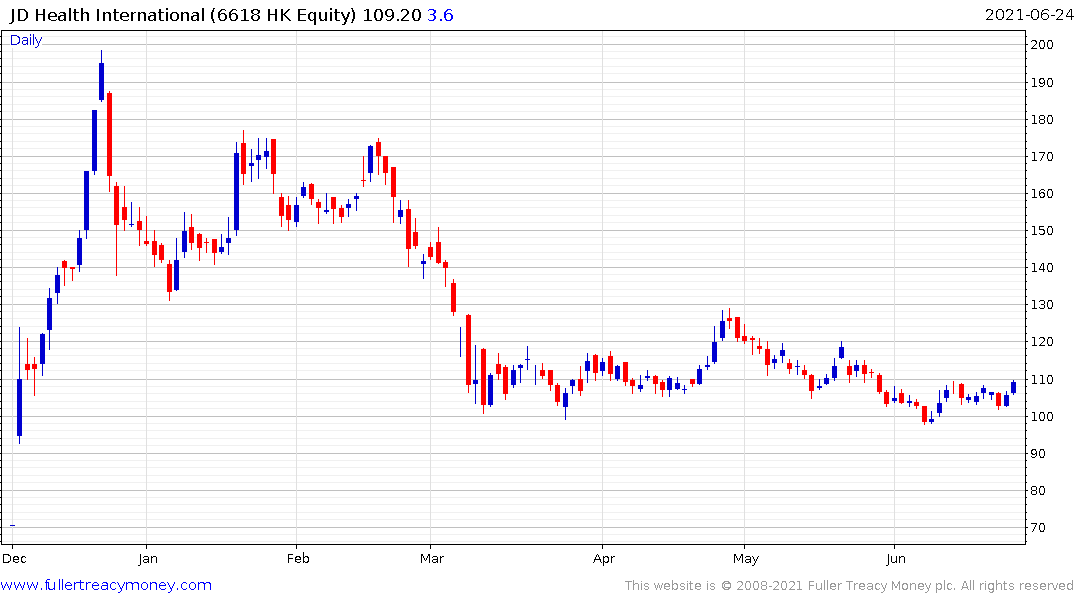This screenshot has height=600, width=1075.
Task: Click the 100 price axis label
Action: click(x=1041, y=417)
